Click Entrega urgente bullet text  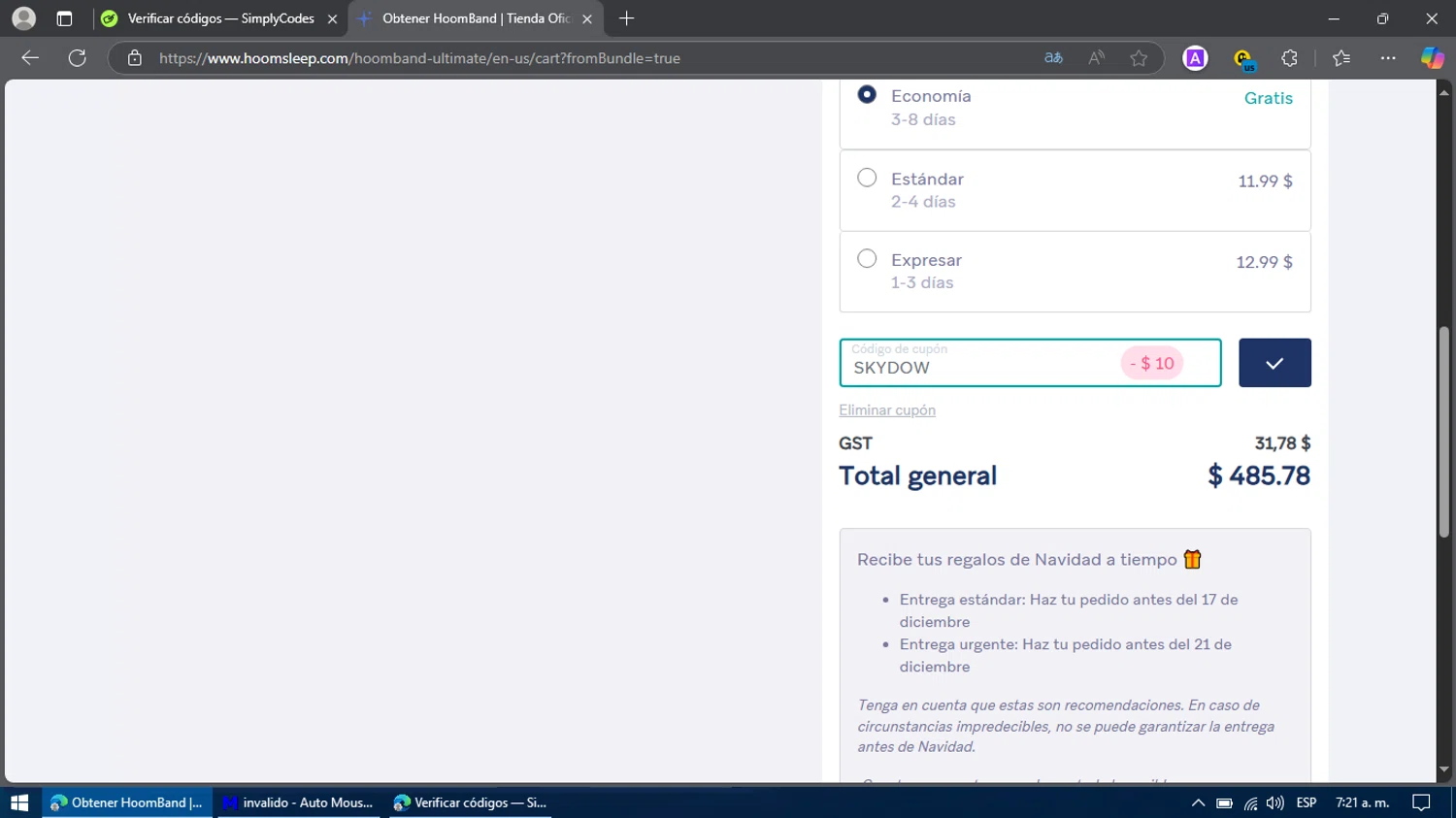point(1065,655)
